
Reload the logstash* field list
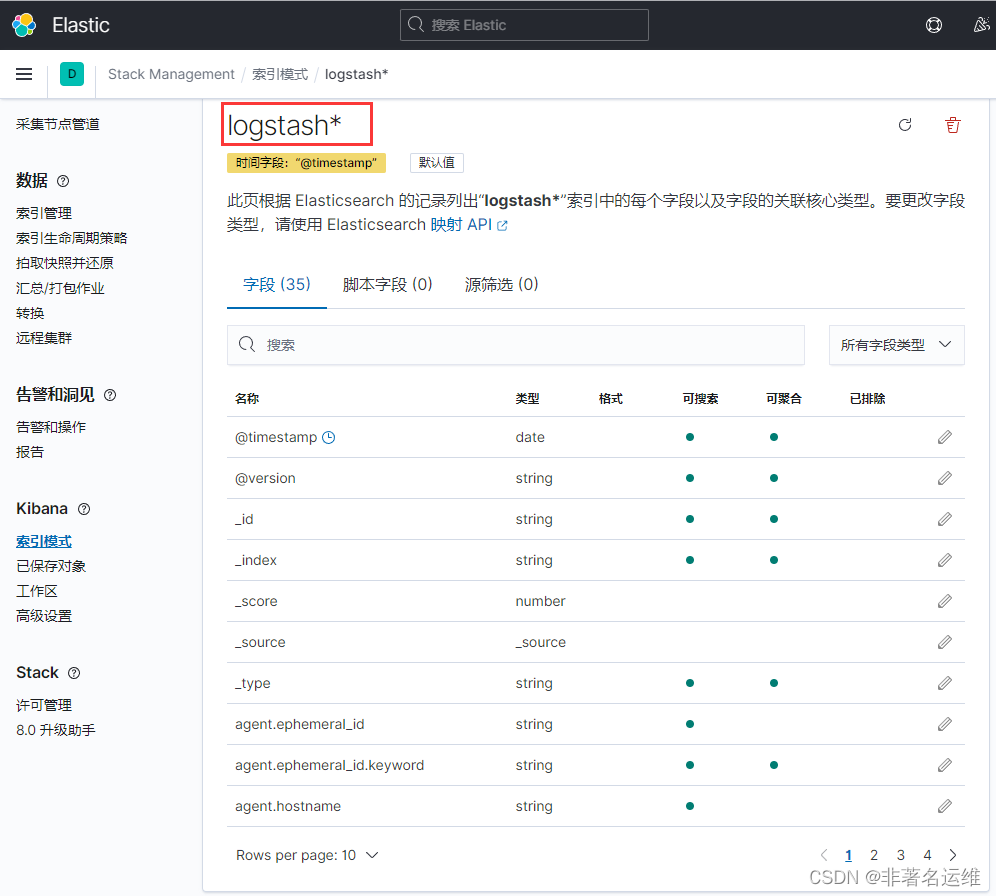[x=905, y=125]
